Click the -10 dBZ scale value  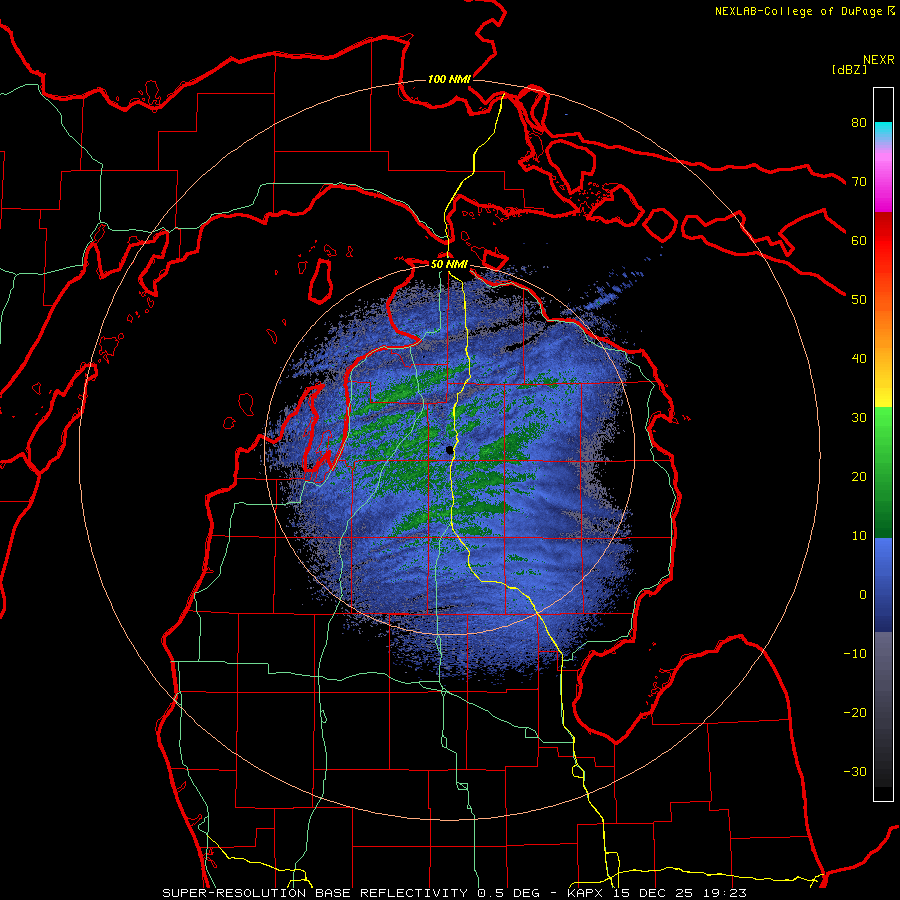click(x=855, y=654)
